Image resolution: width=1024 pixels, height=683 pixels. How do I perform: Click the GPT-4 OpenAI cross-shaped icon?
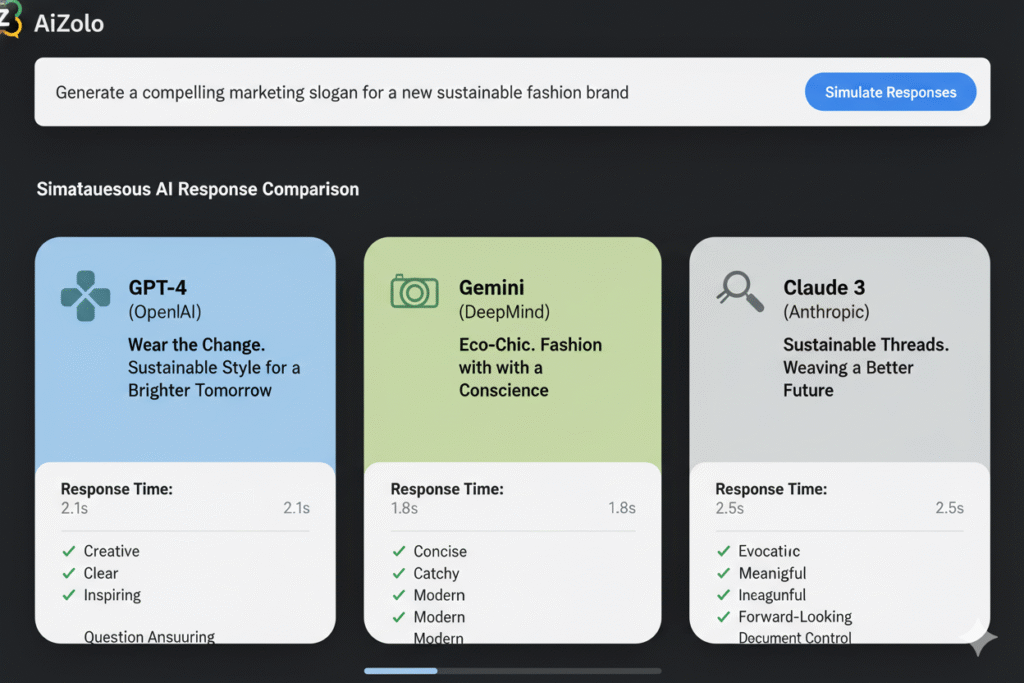[x=85, y=296]
